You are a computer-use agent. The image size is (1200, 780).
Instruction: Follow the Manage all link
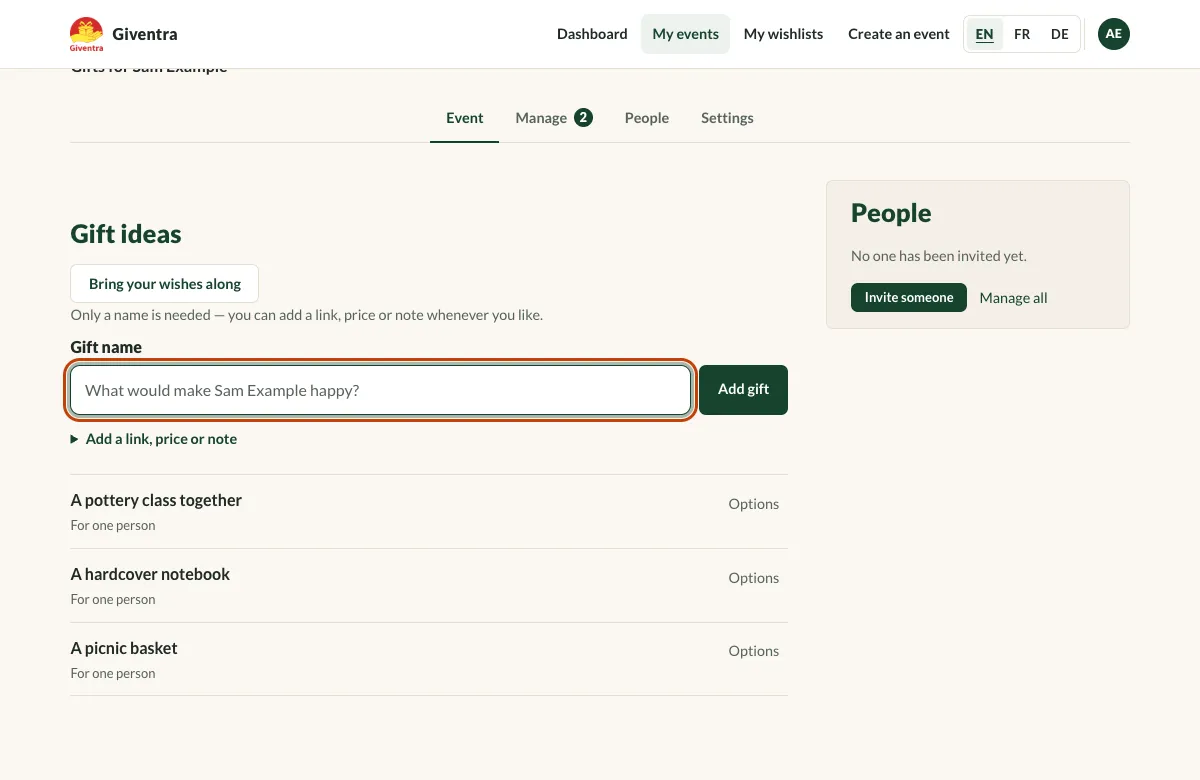click(x=1013, y=298)
